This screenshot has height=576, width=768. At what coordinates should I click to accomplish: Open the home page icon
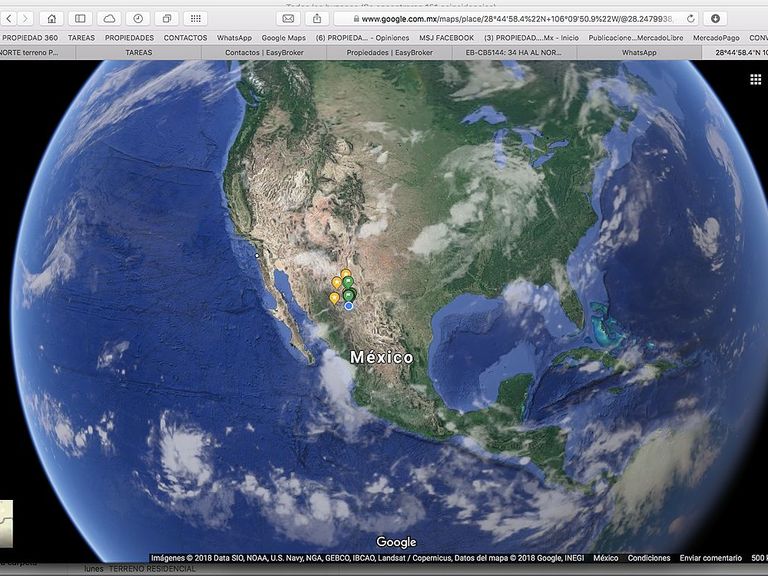[x=51, y=19]
